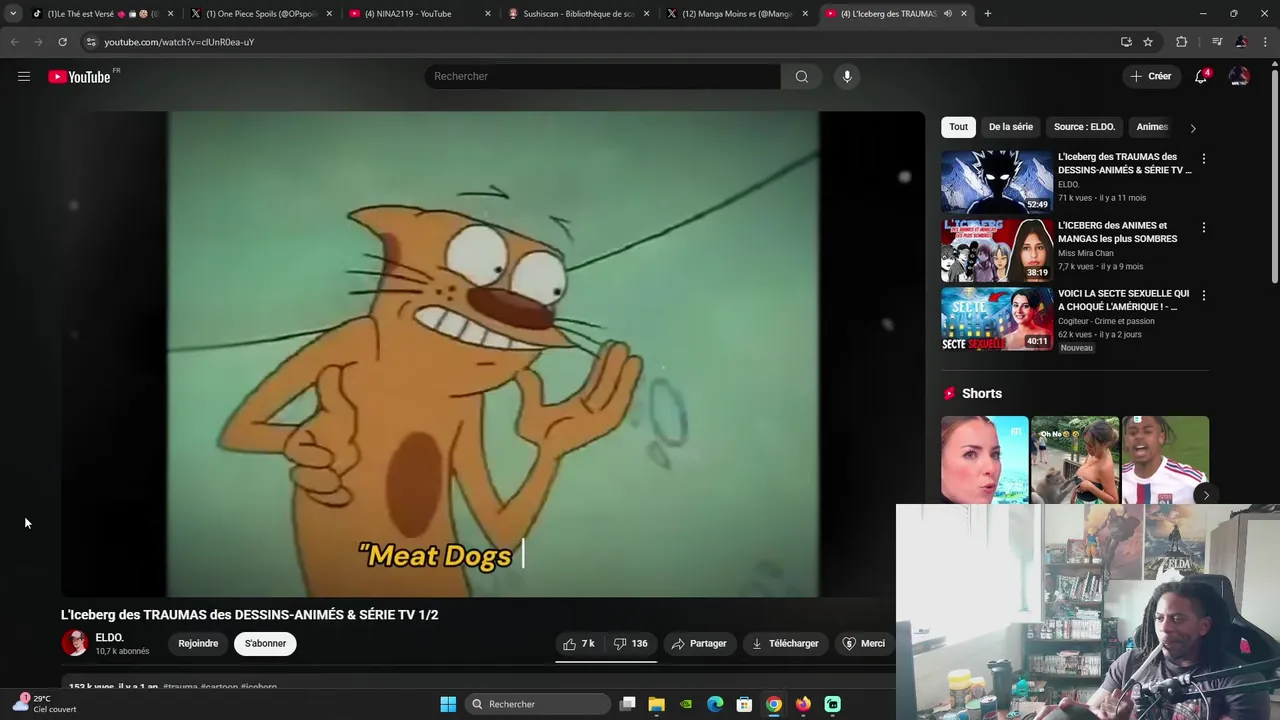Screen dimensions: 1280x720
Task: Click the search magnifier button on YouTube
Action: point(801,76)
